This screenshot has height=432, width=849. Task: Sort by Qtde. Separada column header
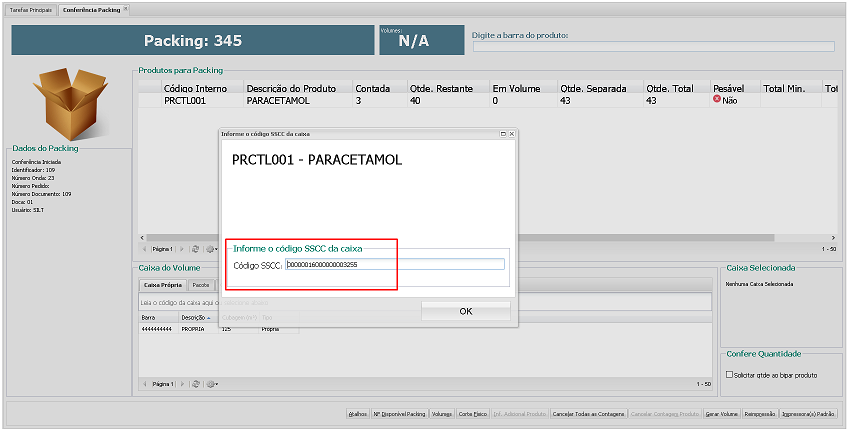click(x=600, y=88)
